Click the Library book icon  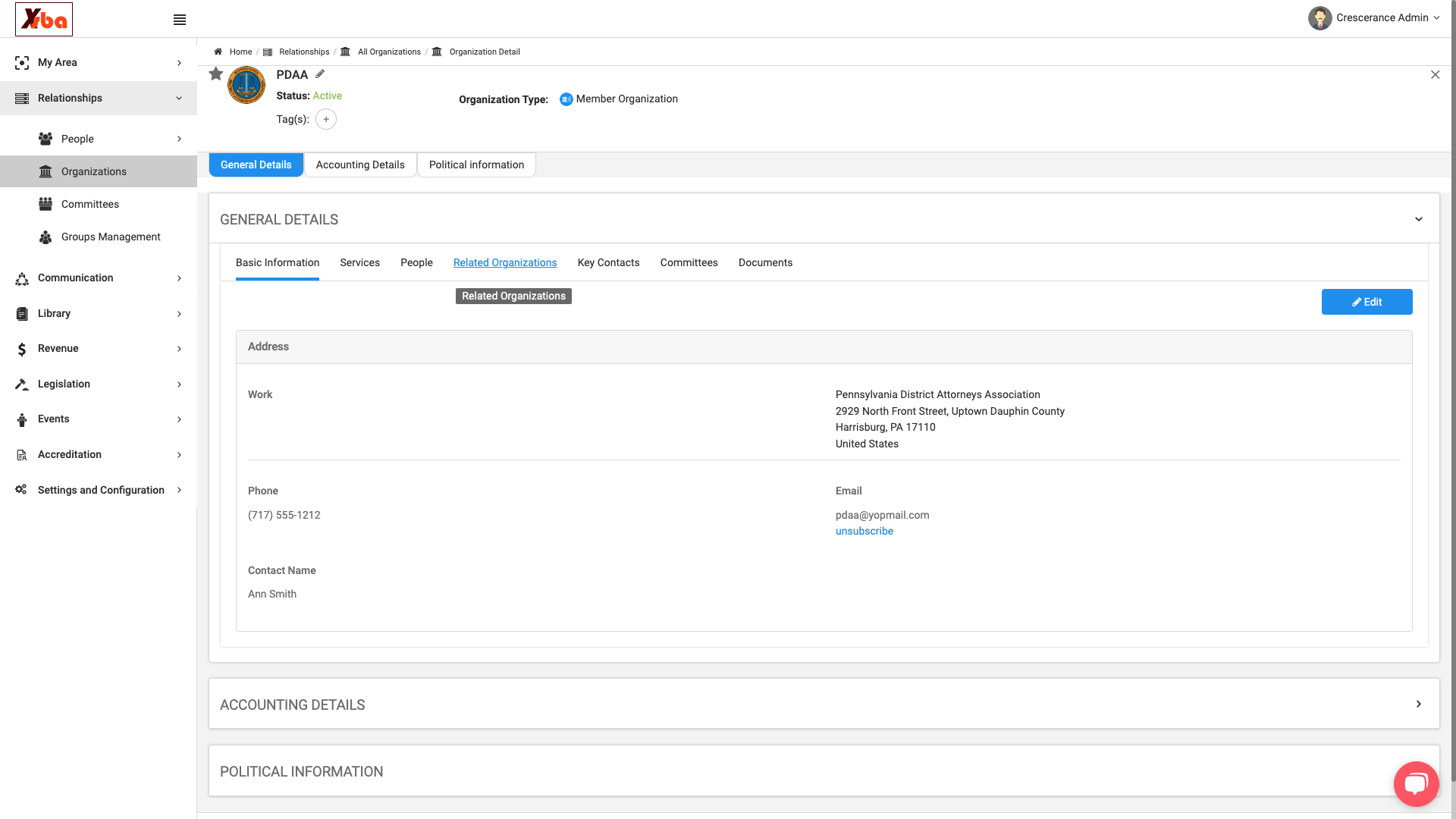click(22, 314)
